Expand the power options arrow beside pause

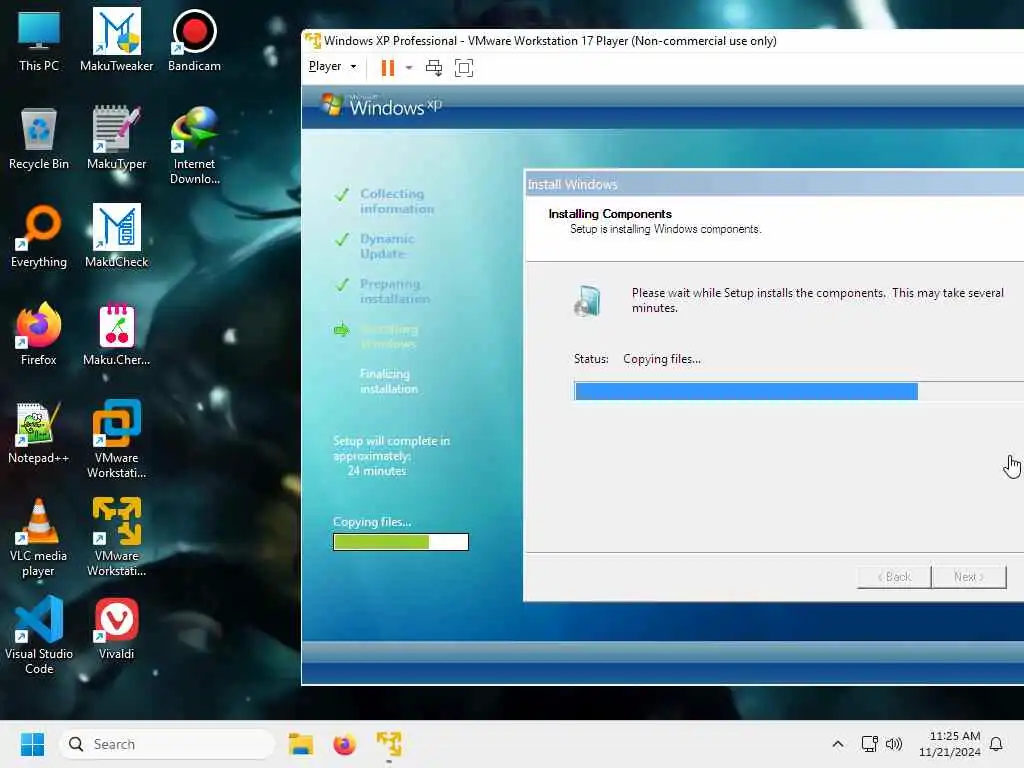click(x=409, y=67)
